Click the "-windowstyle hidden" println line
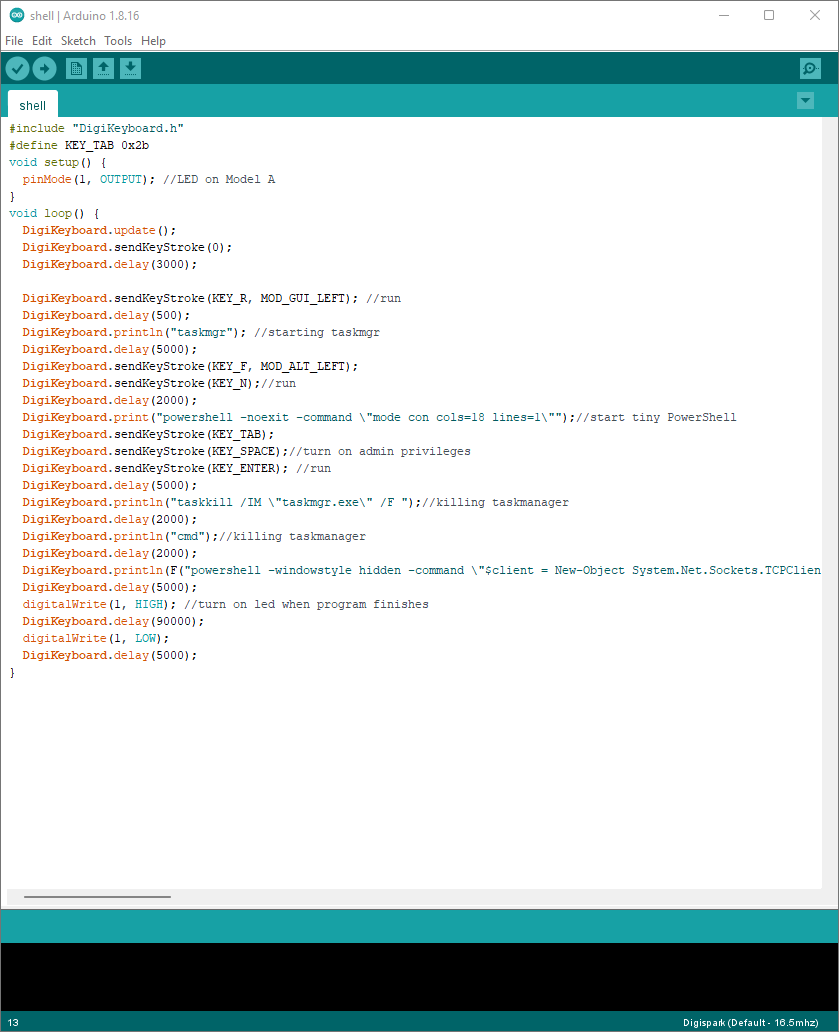 click(421, 571)
